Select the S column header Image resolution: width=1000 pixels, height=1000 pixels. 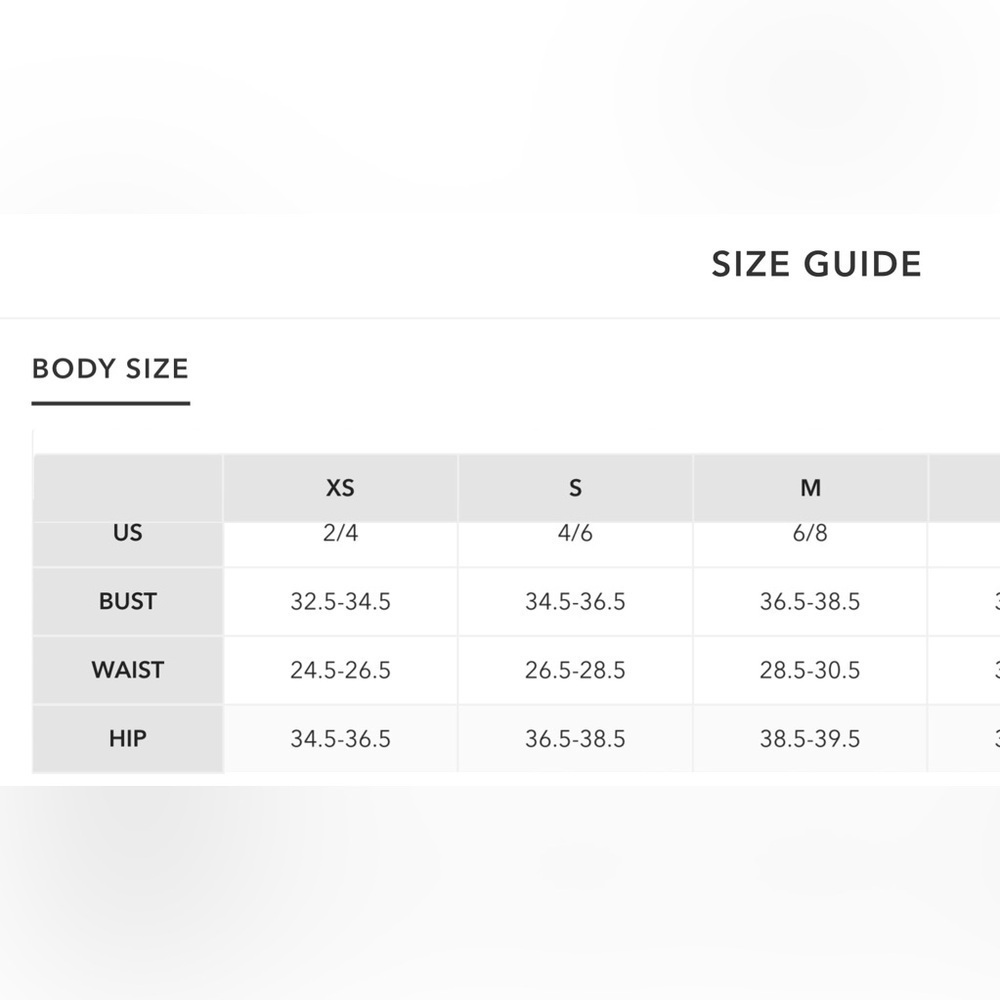tap(575, 488)
